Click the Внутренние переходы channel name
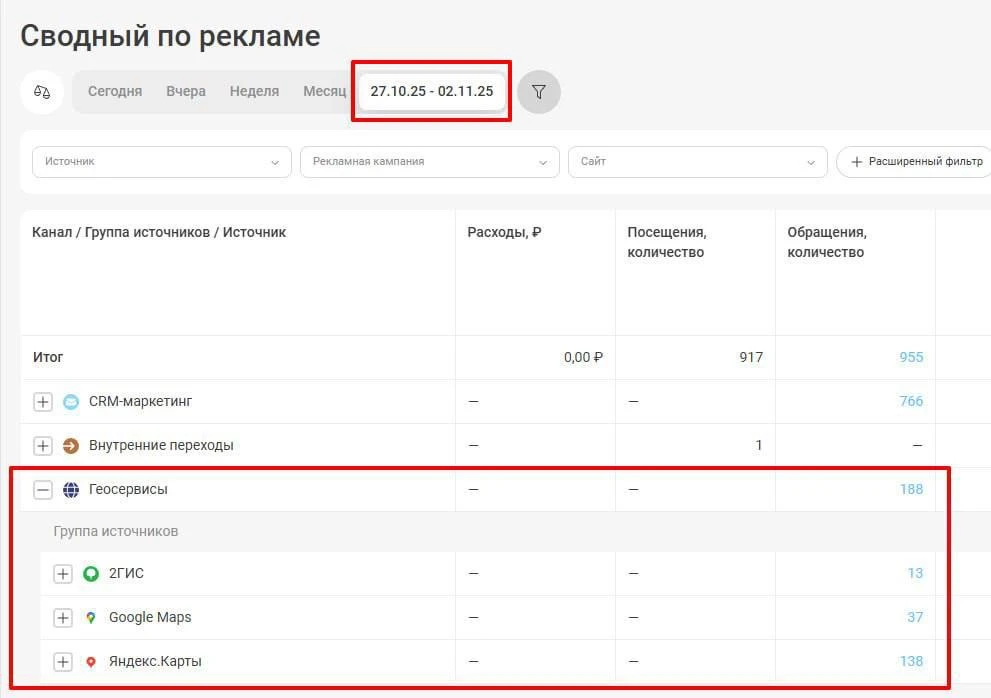Image resolution: width=991 pixels, height=698 pixels. point(161,446)
